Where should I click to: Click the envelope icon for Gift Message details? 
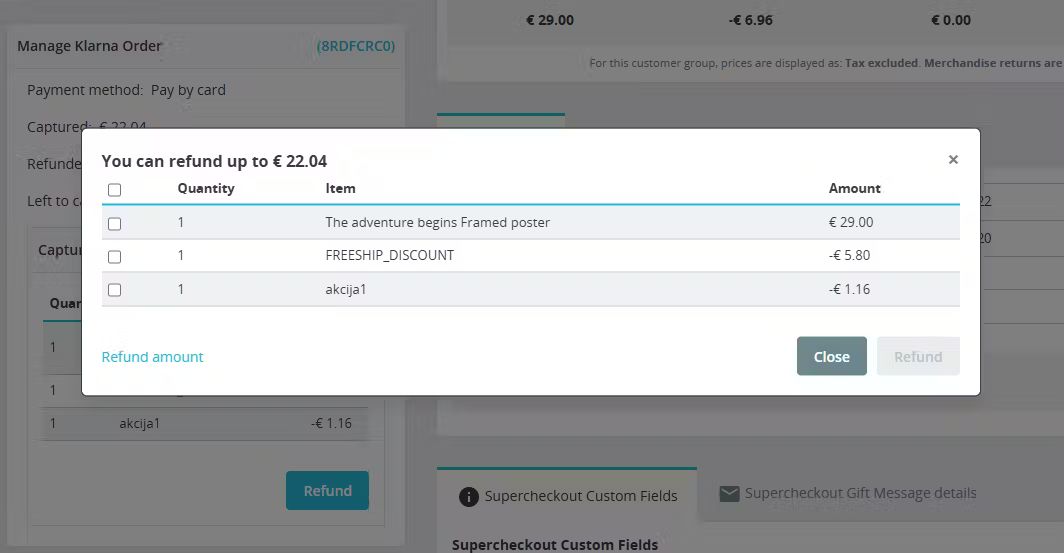coord(729,494)
